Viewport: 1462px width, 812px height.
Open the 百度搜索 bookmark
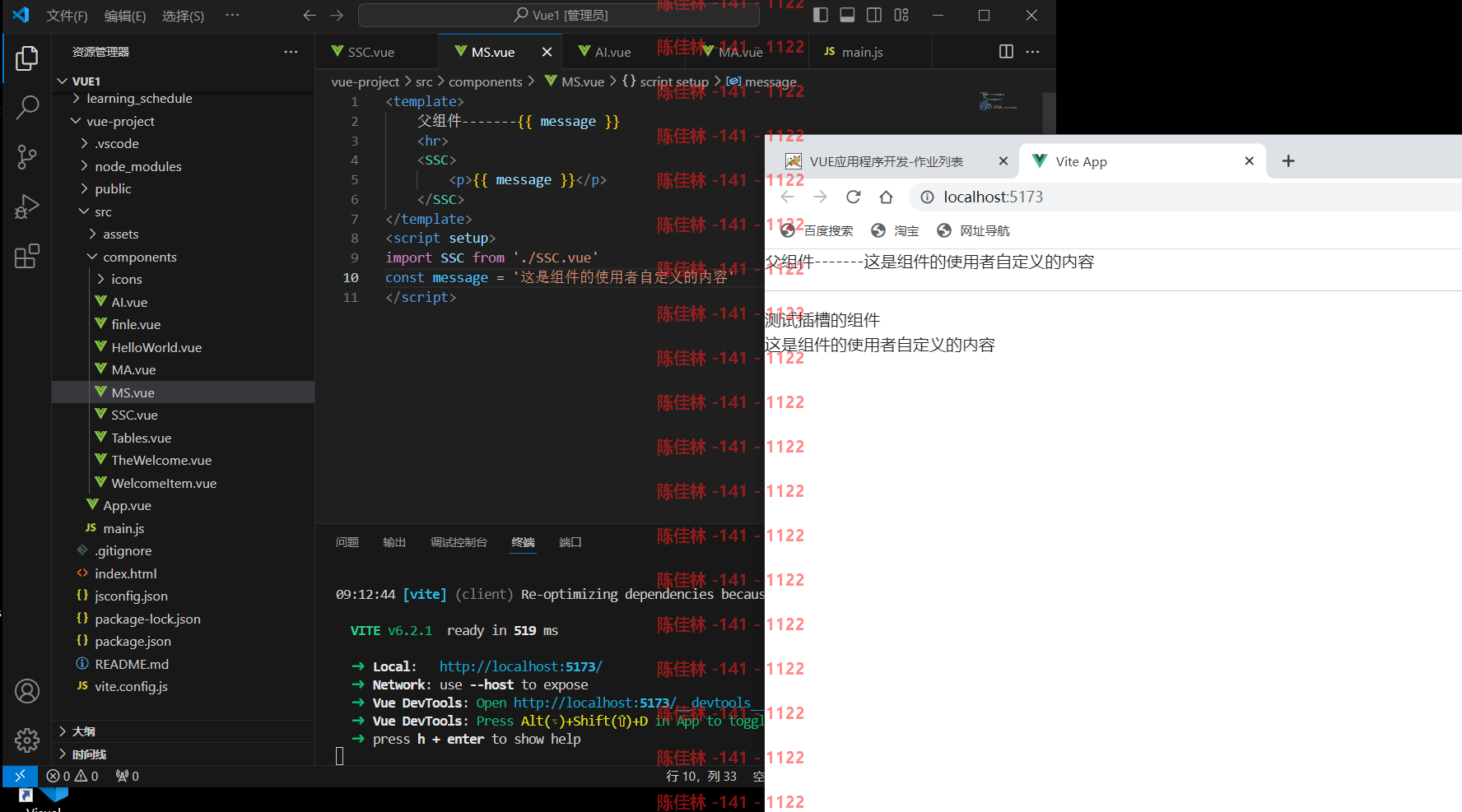817,230
